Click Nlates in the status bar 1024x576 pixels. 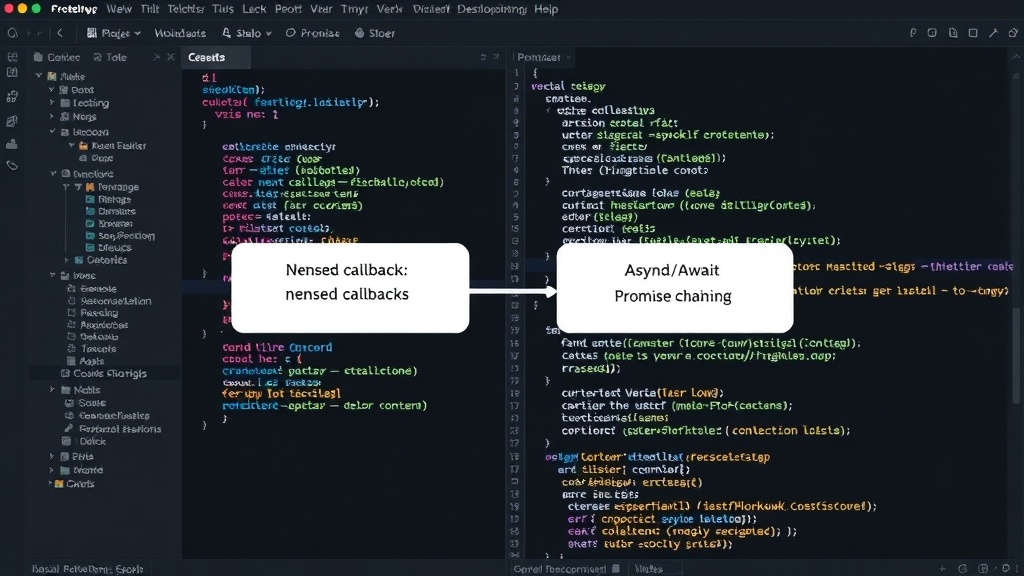[x=648, y=569]
